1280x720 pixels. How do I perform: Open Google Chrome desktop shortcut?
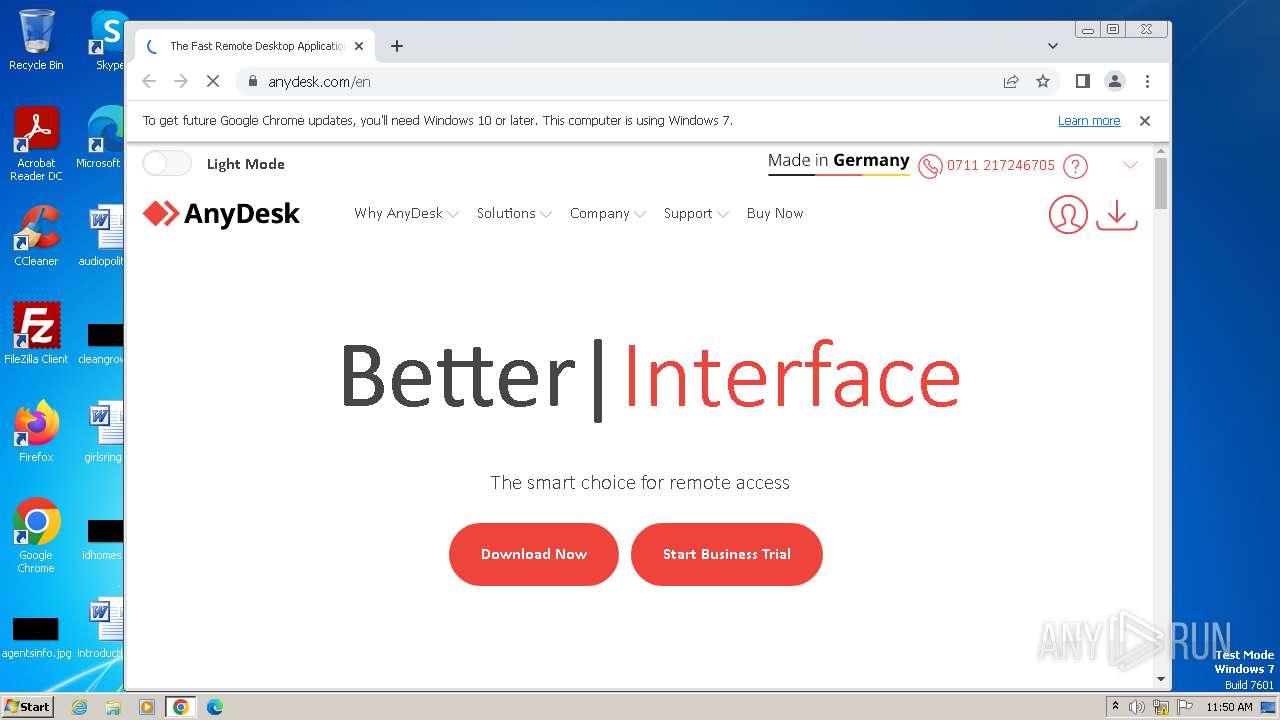point(36,536)
